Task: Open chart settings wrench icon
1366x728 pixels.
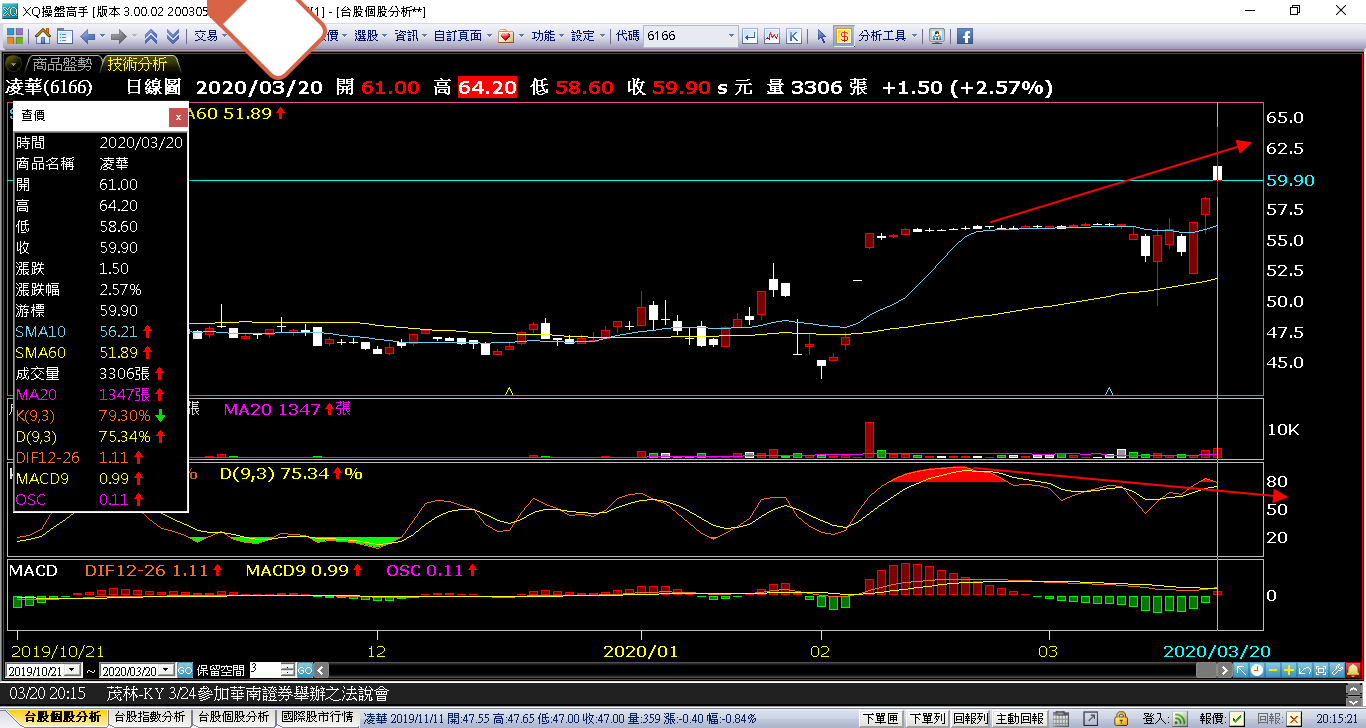Action: [x=1335, y=670]
